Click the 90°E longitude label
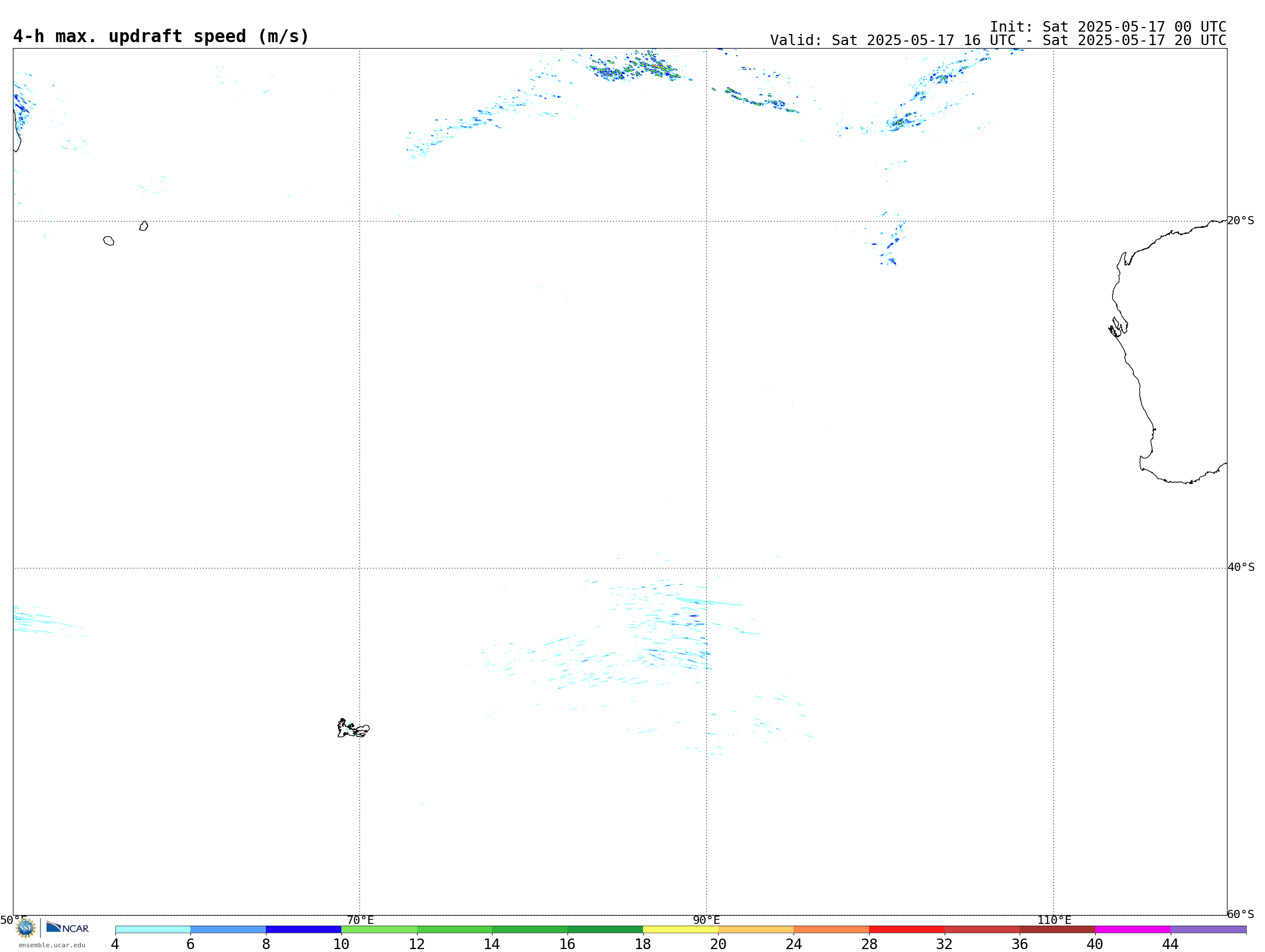 (x=706, y=920)
